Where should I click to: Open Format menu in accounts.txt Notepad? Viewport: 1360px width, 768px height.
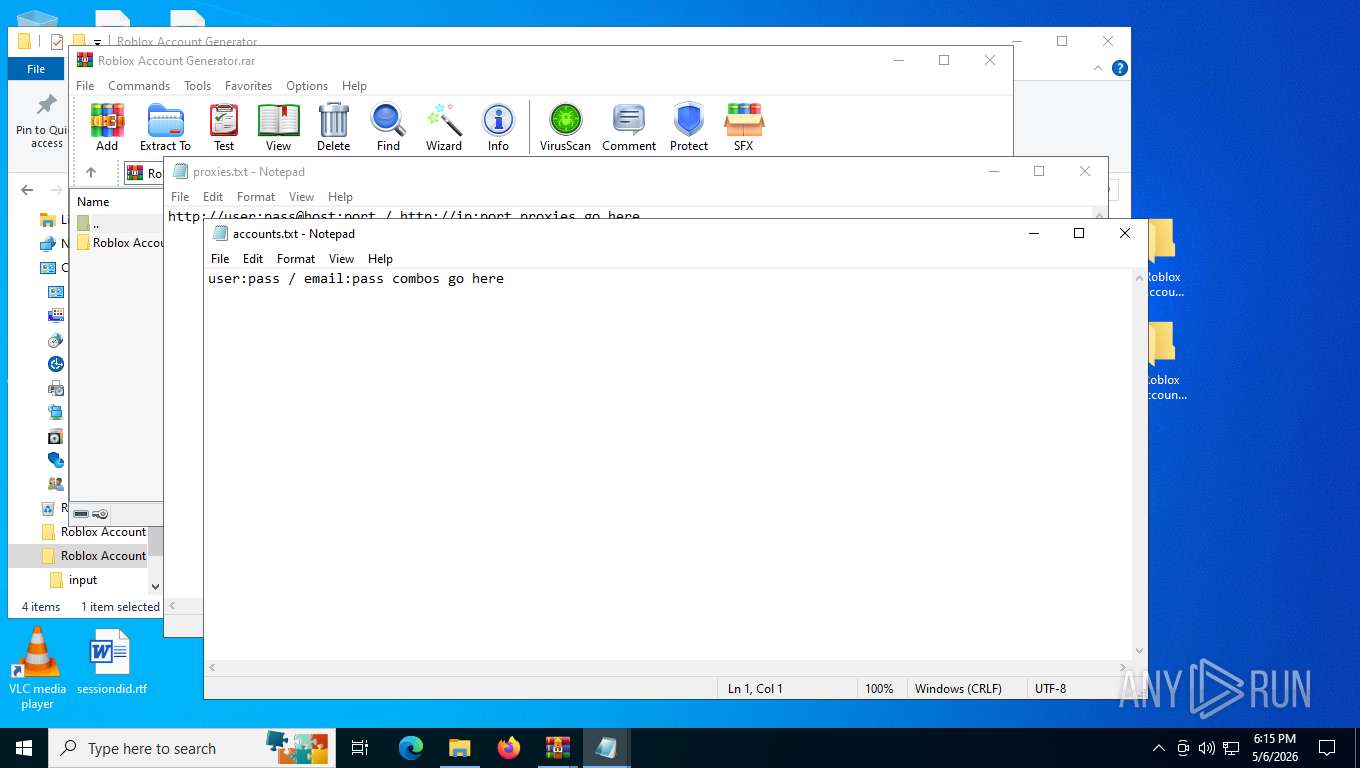tap(296, 258)
